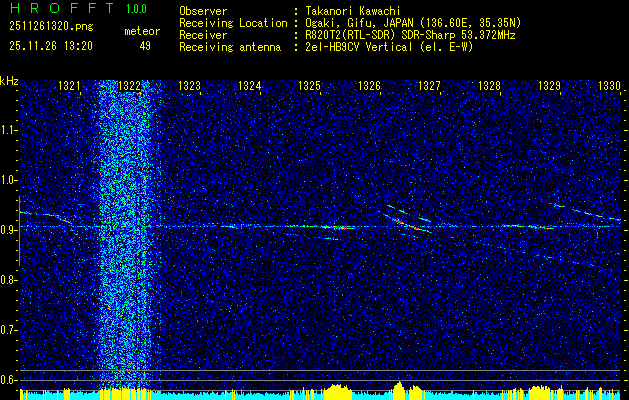629x400 pixels.
Task: Click the 0.6 kHz axis label
Action: pos(8,380)
